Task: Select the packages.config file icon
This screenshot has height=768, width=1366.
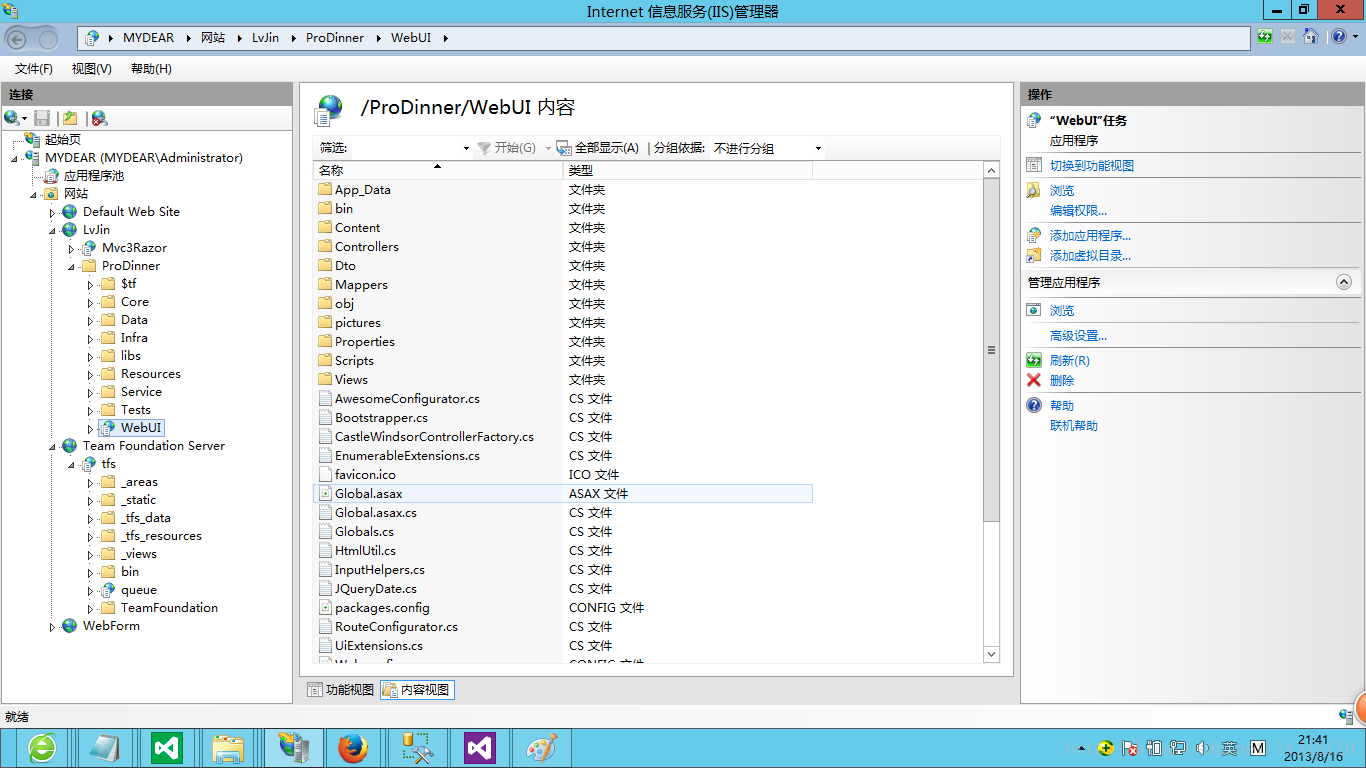Action: pyautogui.click(x=325, y=608)
